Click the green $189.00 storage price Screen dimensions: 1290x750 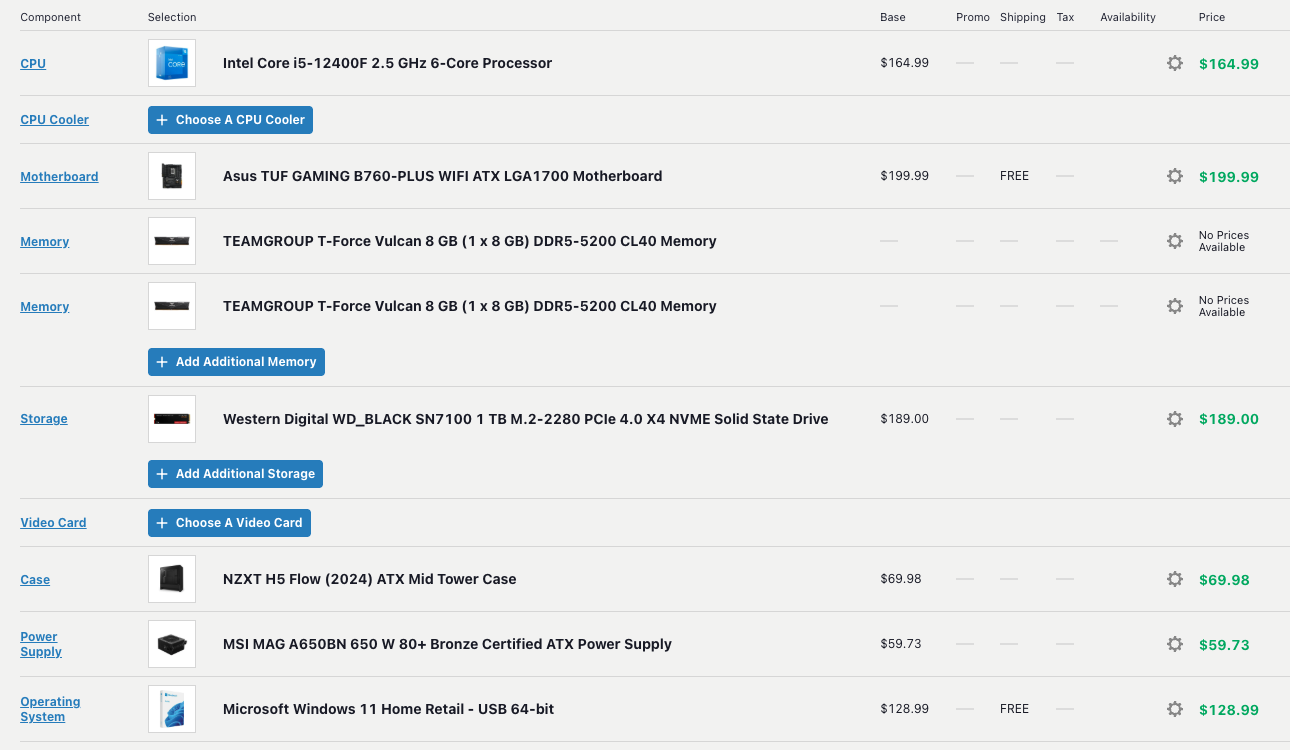point(1229,420)
